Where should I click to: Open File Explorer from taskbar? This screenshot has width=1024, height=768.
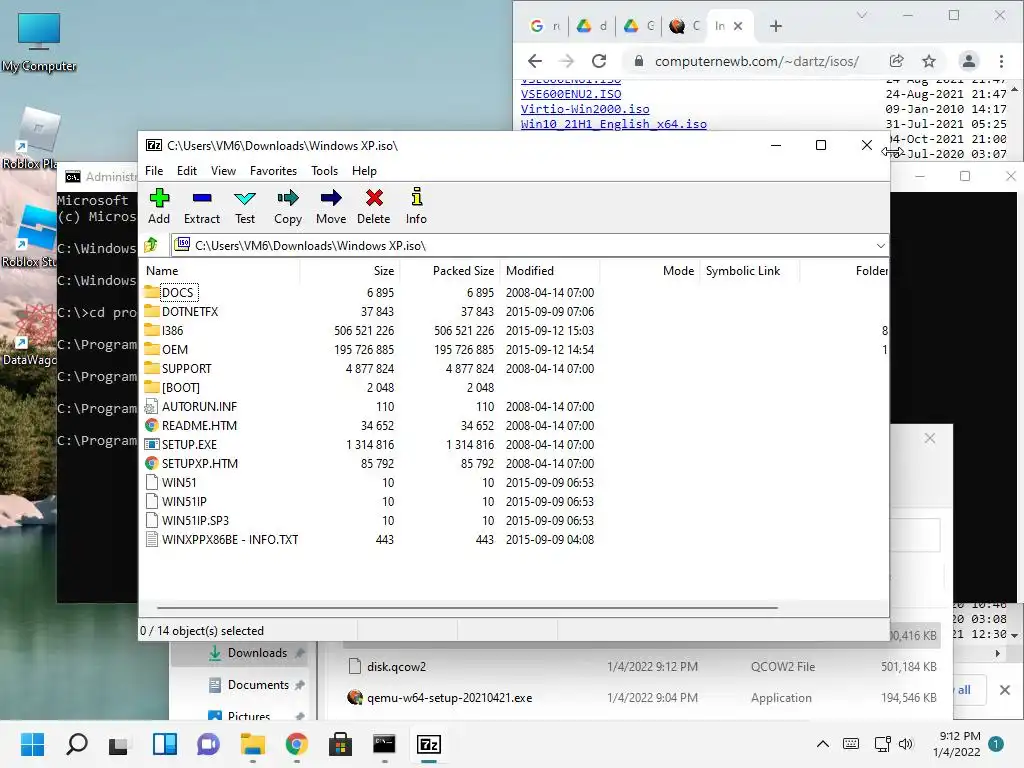[x=253, y=744]
